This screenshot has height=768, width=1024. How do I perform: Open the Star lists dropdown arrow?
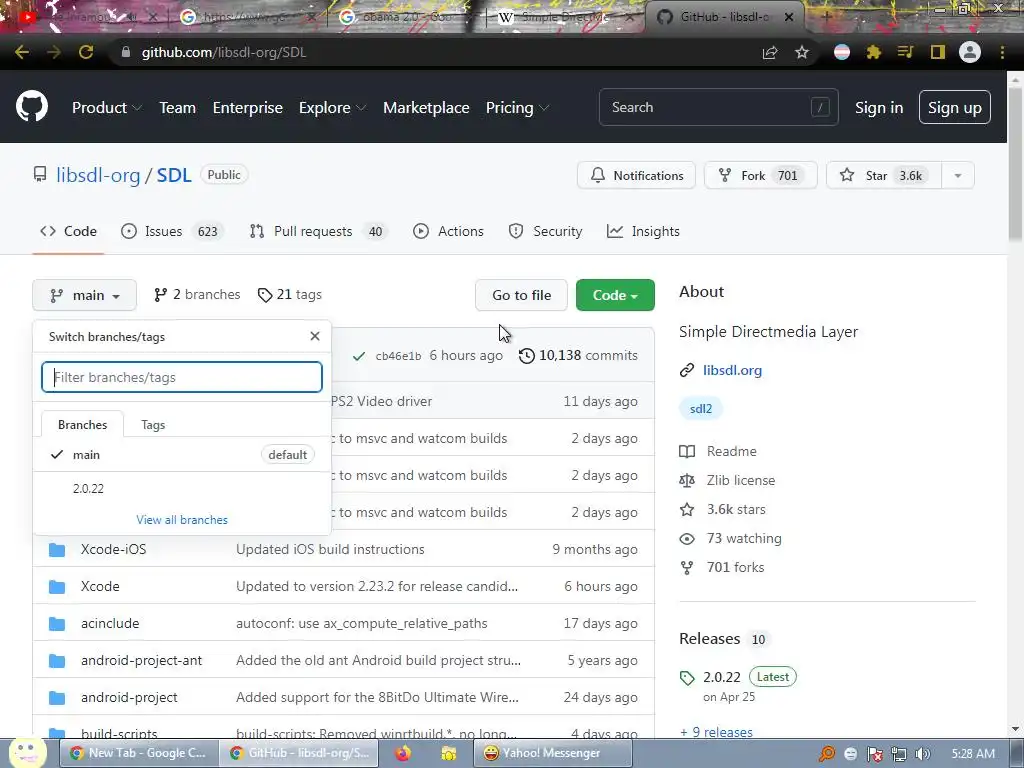tap(958, 175)
